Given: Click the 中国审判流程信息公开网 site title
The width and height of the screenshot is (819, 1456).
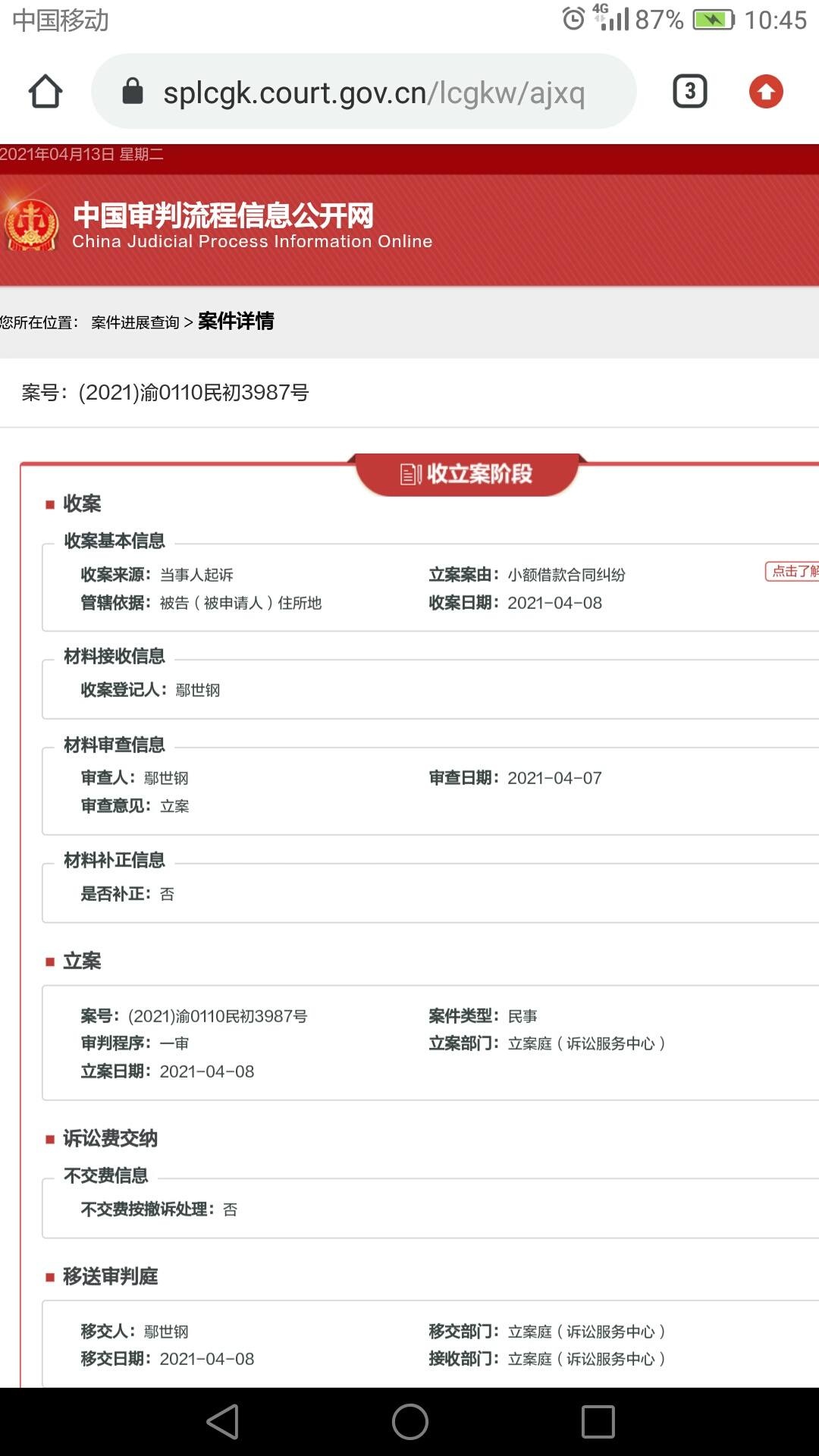Looking at the screenshot, I should pyautogui.click(x=223, y=215).
